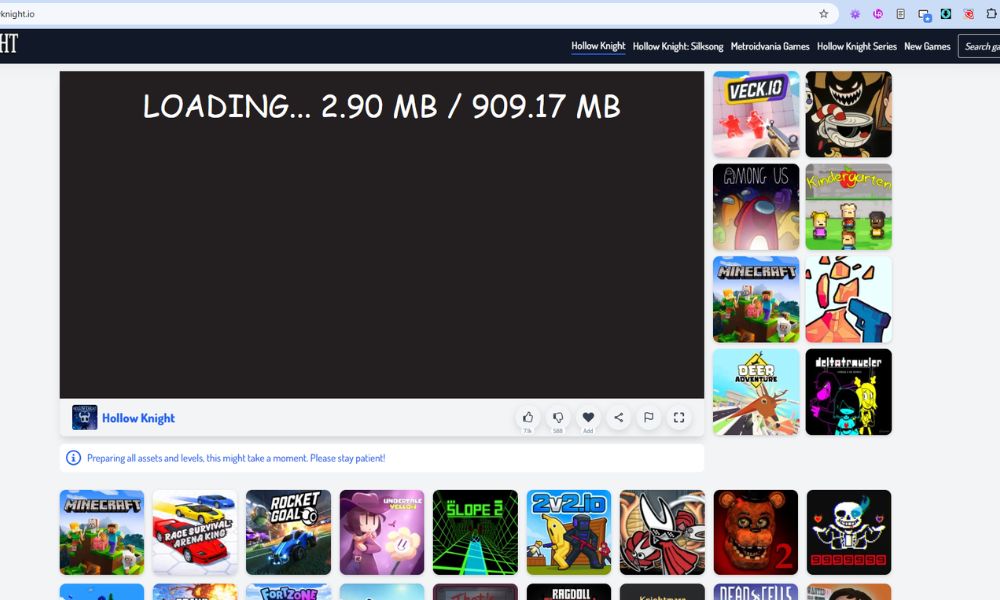1000x600 pixels.
Task: Report the game using the flag icon
Action: [x=648, y=417]
